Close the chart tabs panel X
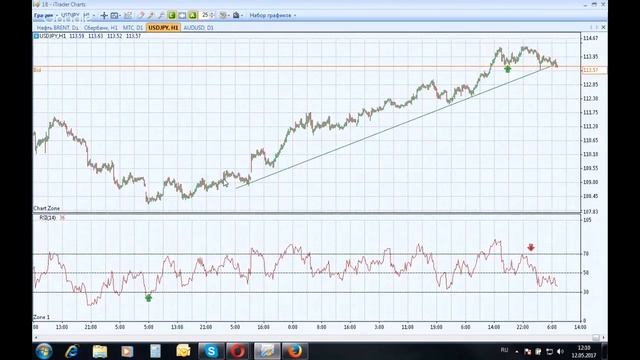 603,27
